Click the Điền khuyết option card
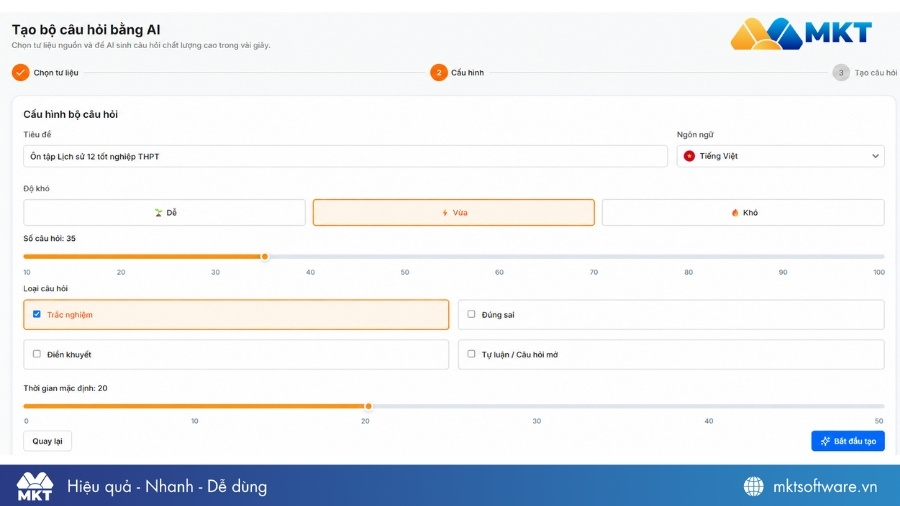900x506 pixels. 236,355
